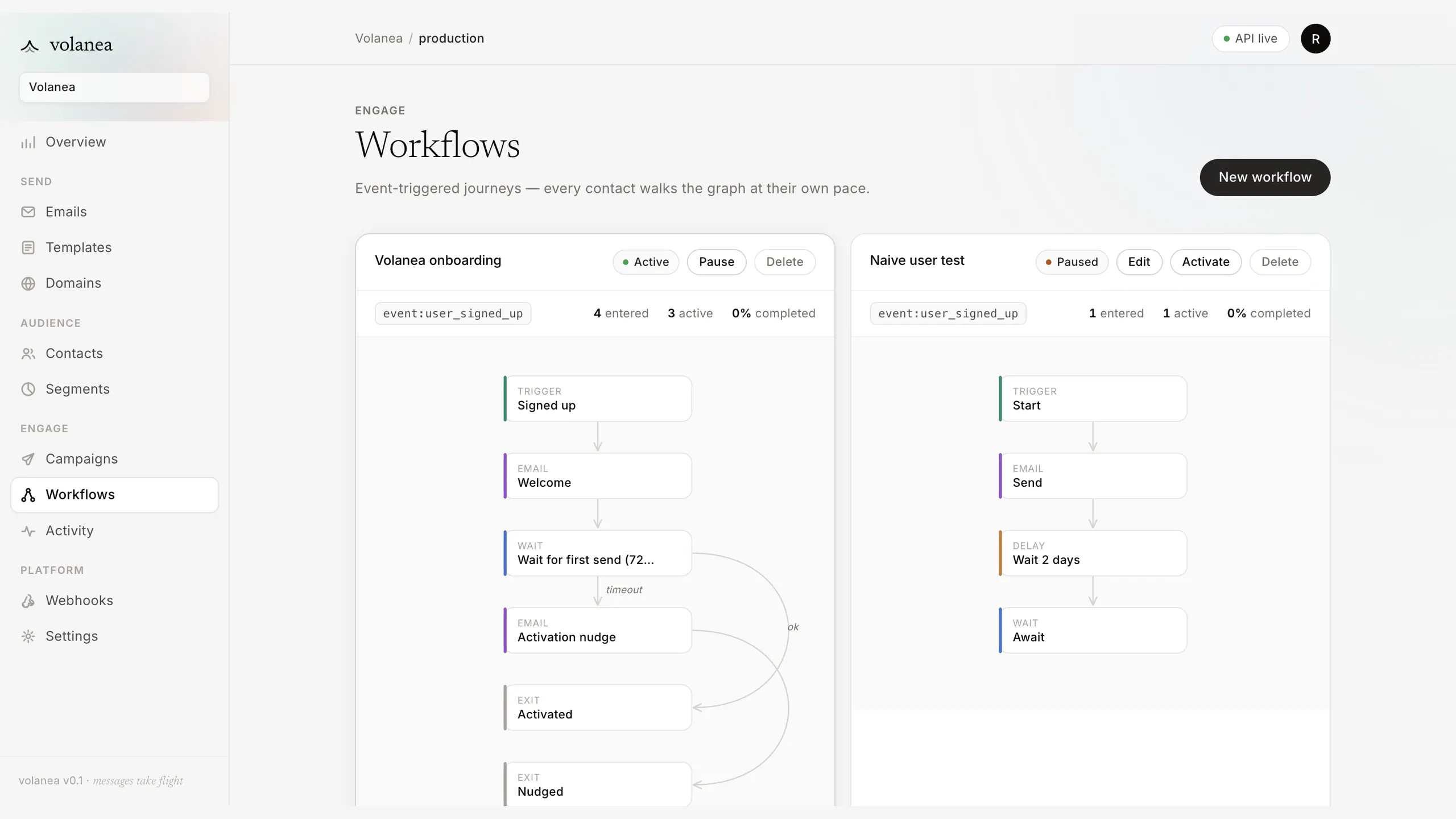Click the Volanea breadcrumb link

pyautogui.click(x=379, y=39)
